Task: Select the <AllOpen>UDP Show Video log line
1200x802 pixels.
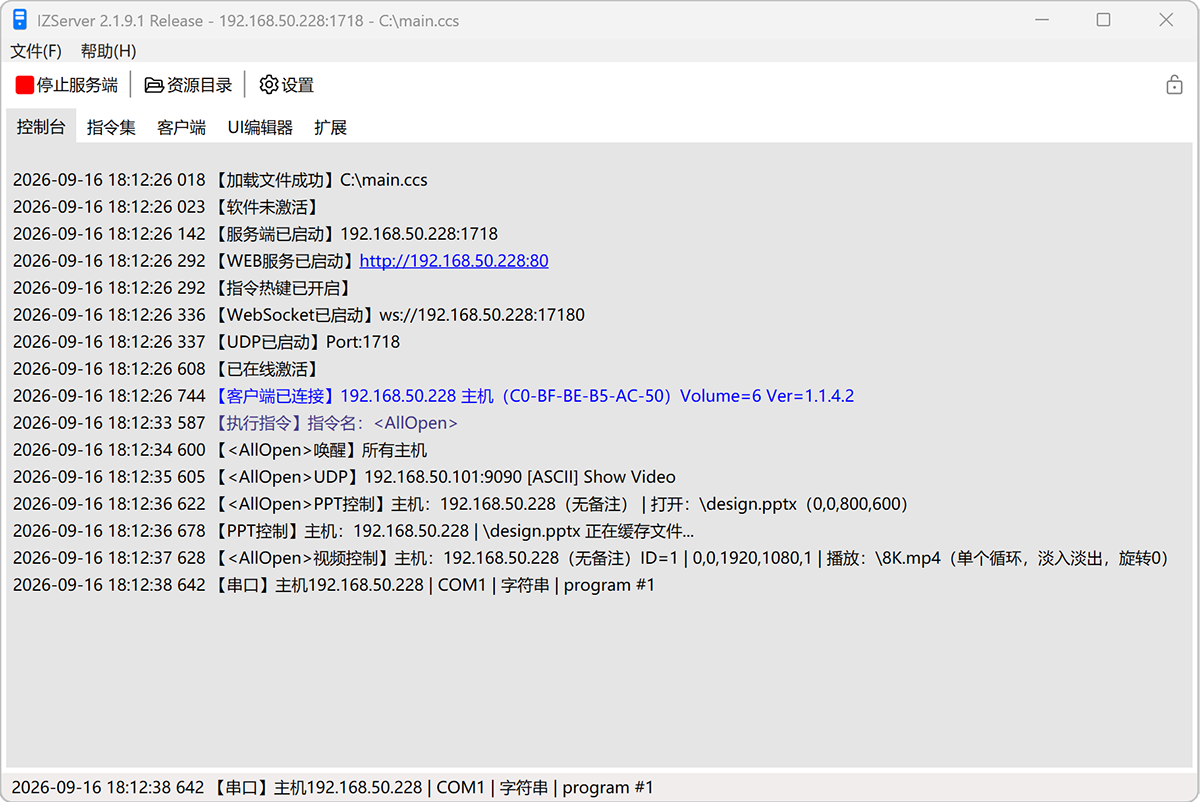Action: 344,477
